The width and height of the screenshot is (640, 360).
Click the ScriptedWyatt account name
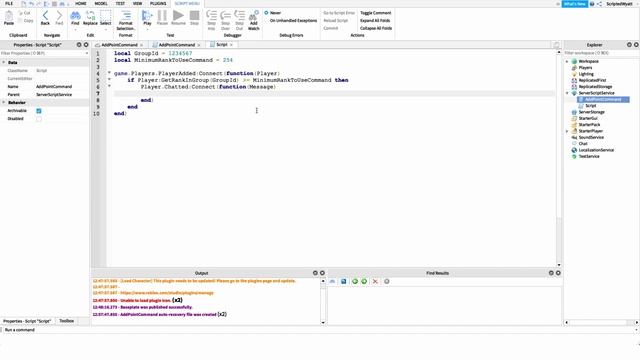[619, 4]
